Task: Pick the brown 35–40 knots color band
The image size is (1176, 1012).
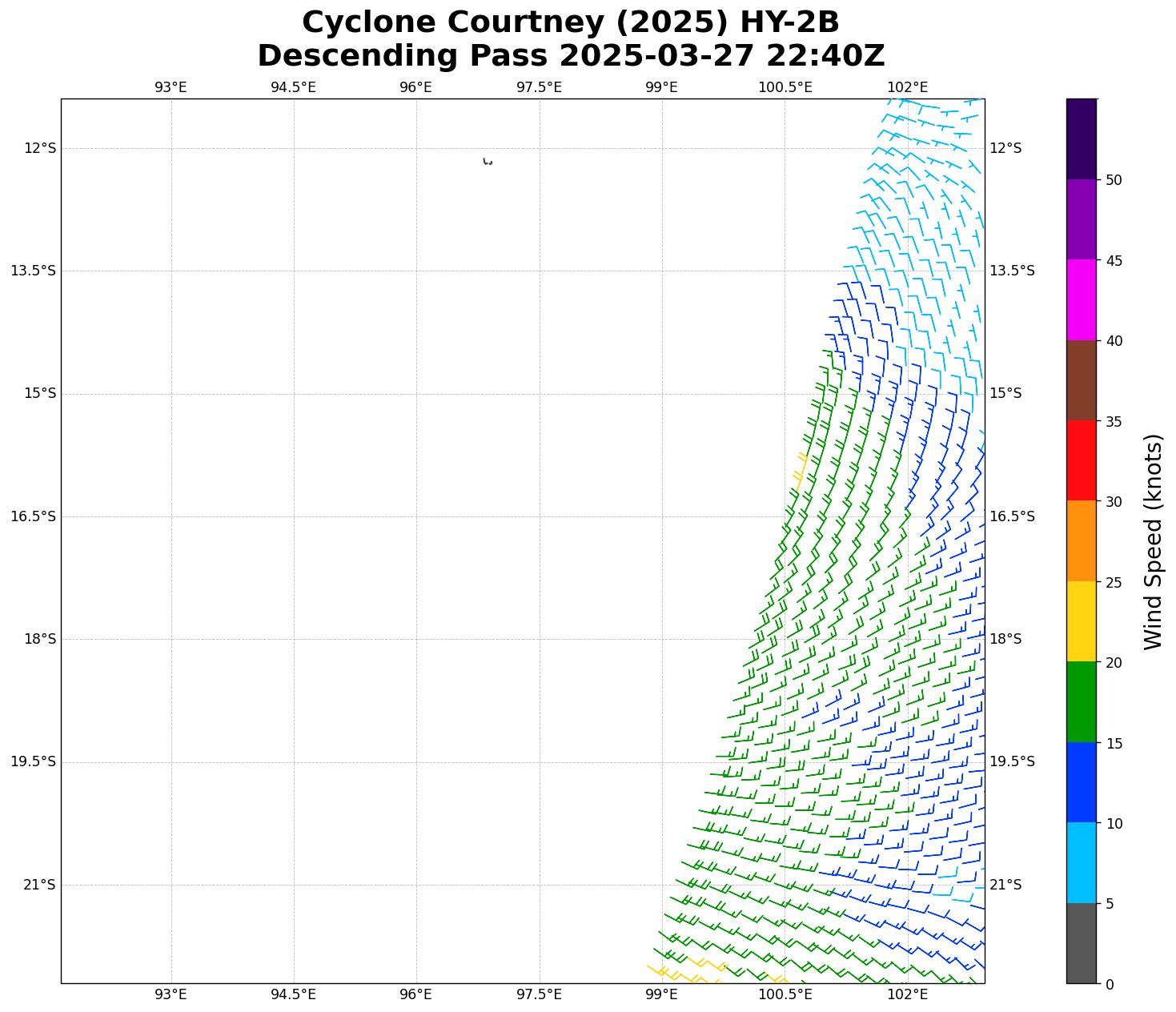Action: pos(1081,380)
